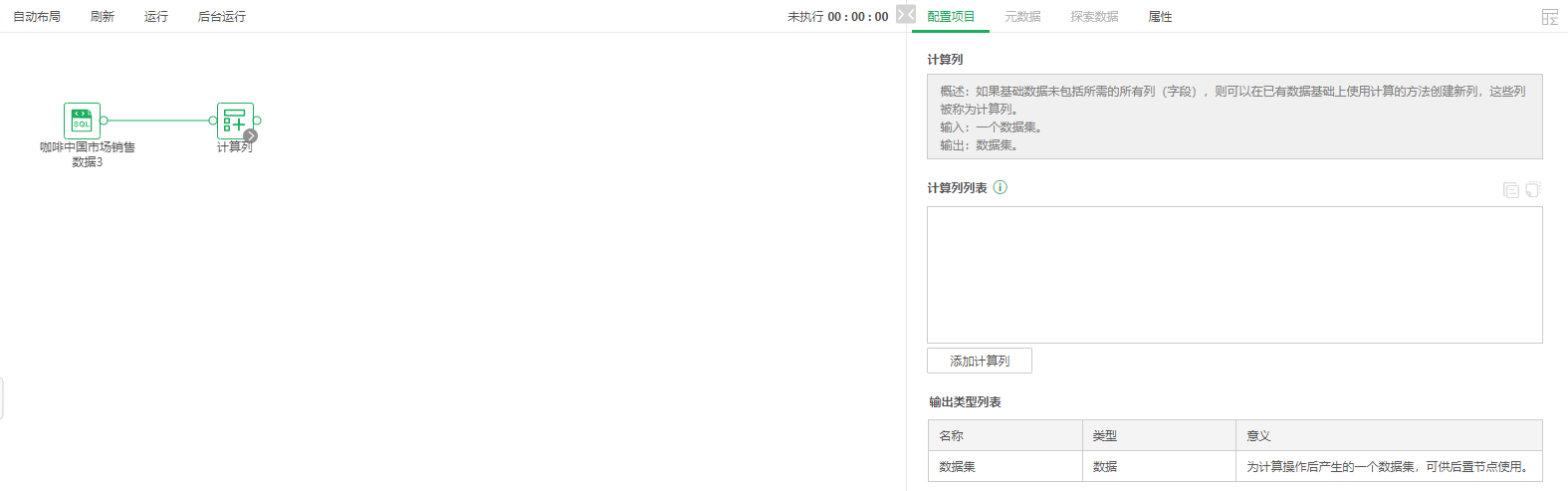This screenshot has width=1568, height=491.
Task: Select the 计算列 node icon
Action: tap(235, 121)
